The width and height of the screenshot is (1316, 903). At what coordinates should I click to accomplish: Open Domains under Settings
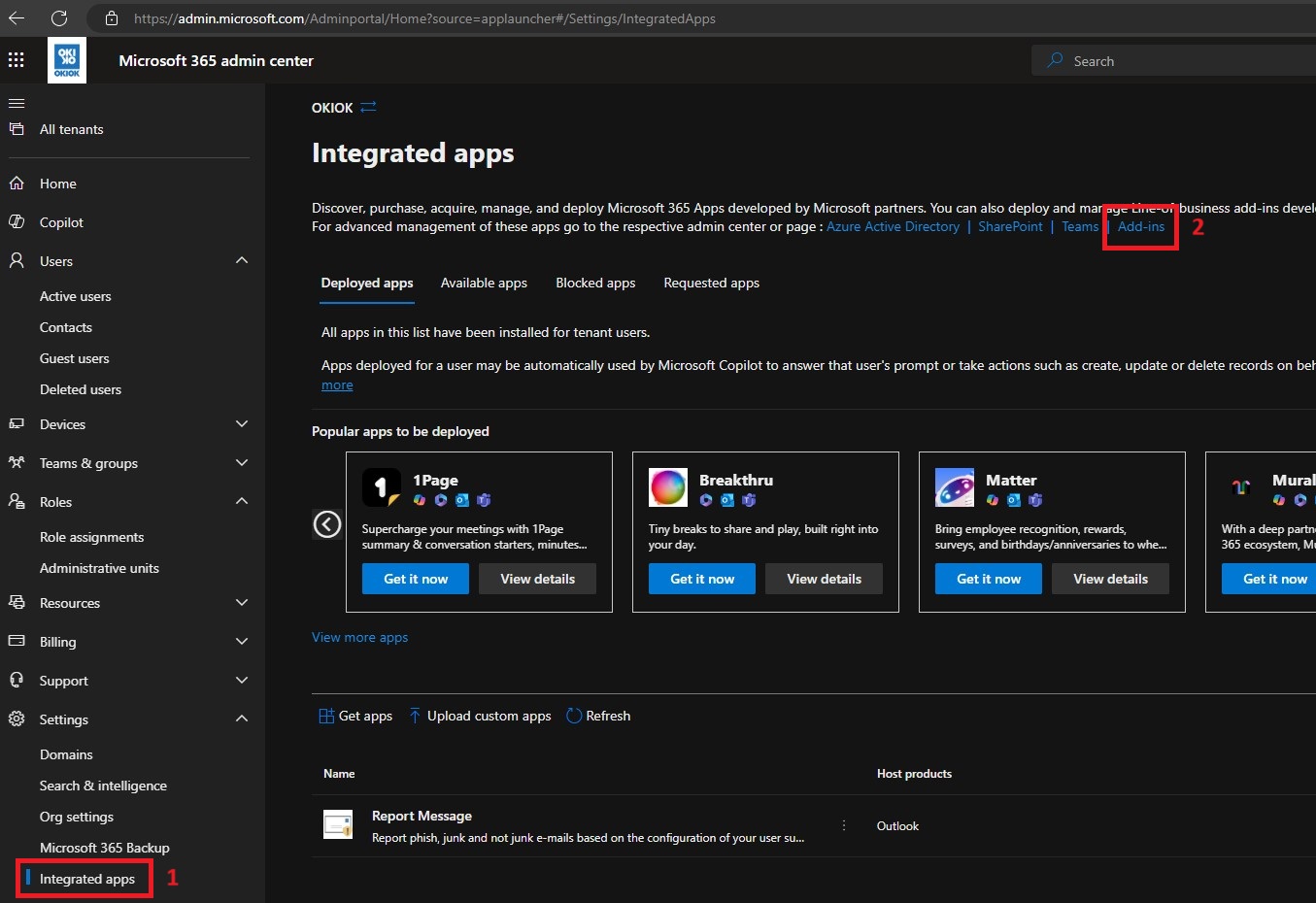66,754
